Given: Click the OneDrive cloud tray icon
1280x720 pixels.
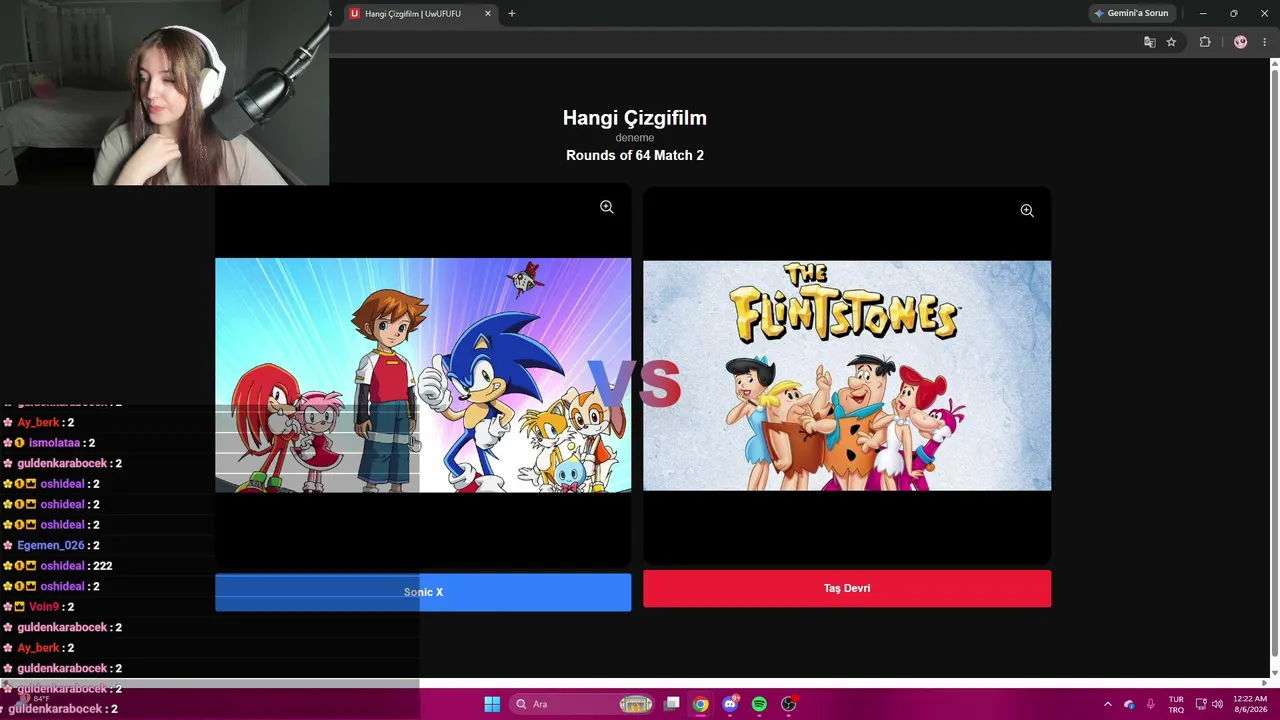Looking at the screenshot, I should coord(1129,704).
